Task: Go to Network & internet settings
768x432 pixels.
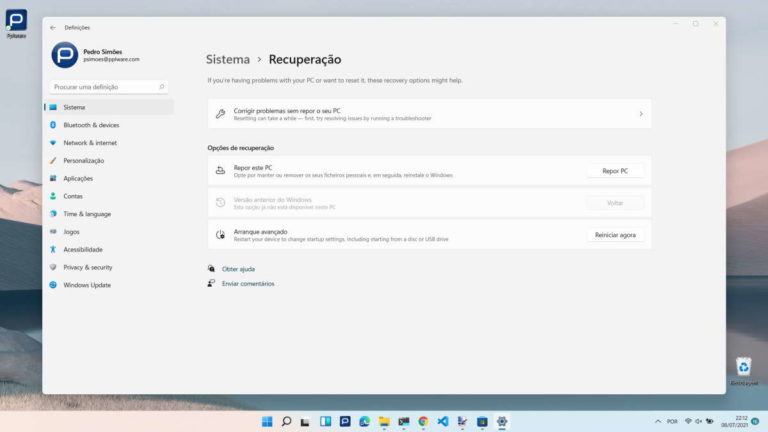Action: [x=90, y=143]
